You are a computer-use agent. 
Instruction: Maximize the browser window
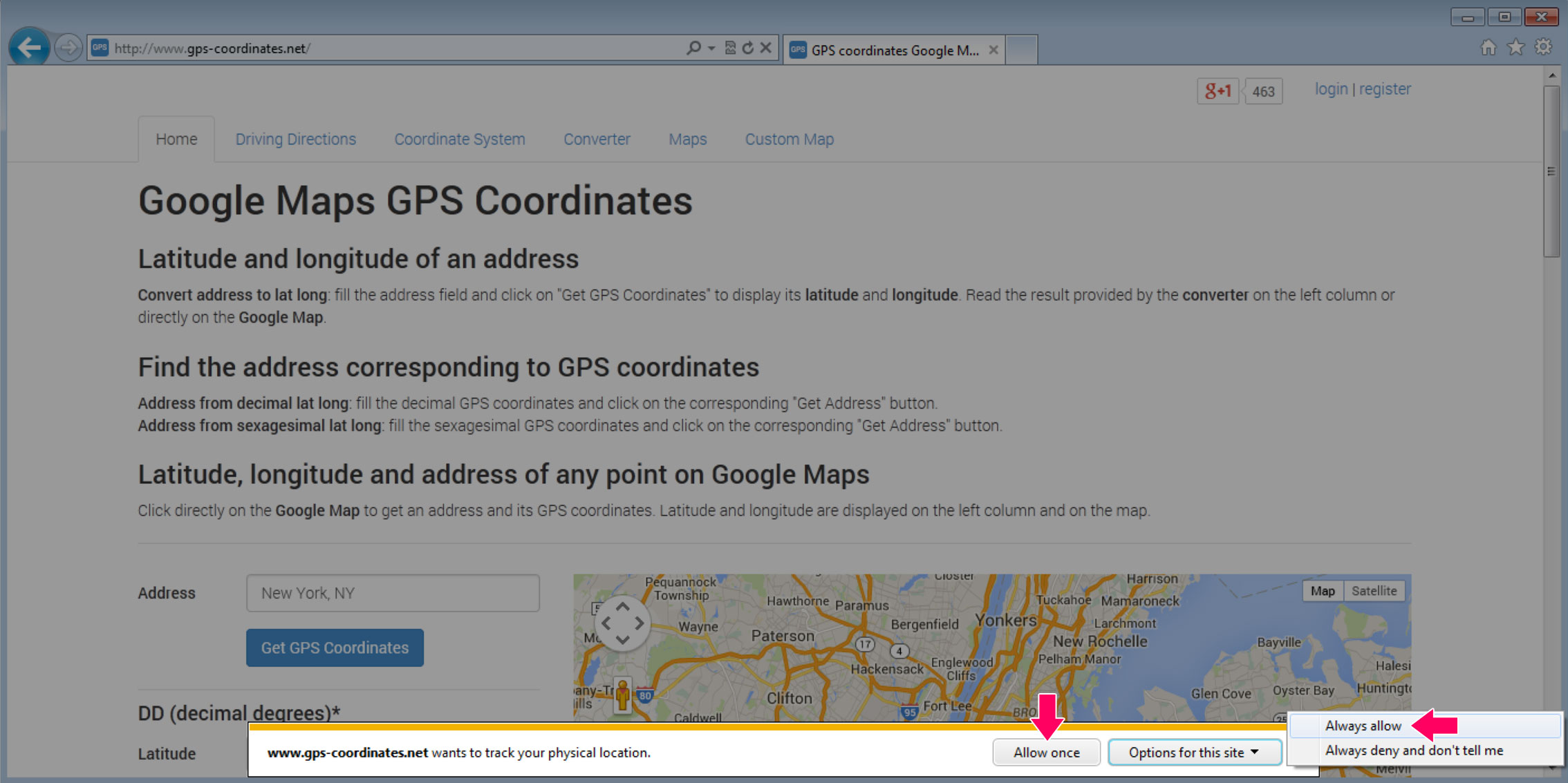click(x=1504, y=17)
